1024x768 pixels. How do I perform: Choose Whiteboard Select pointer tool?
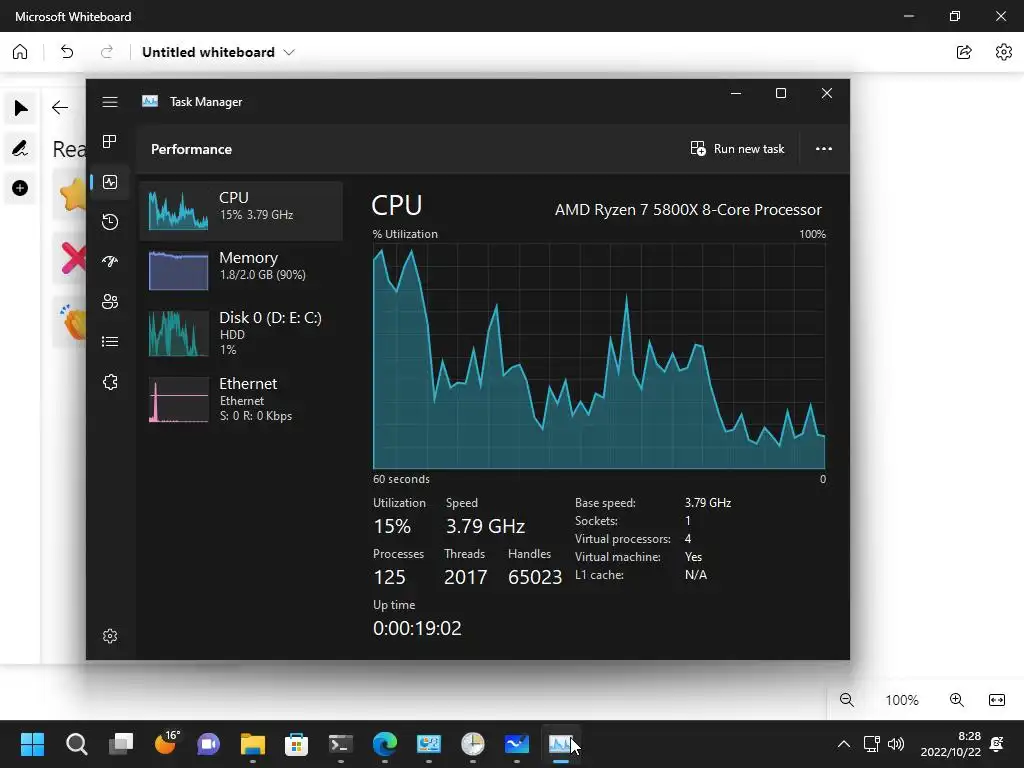20,108
